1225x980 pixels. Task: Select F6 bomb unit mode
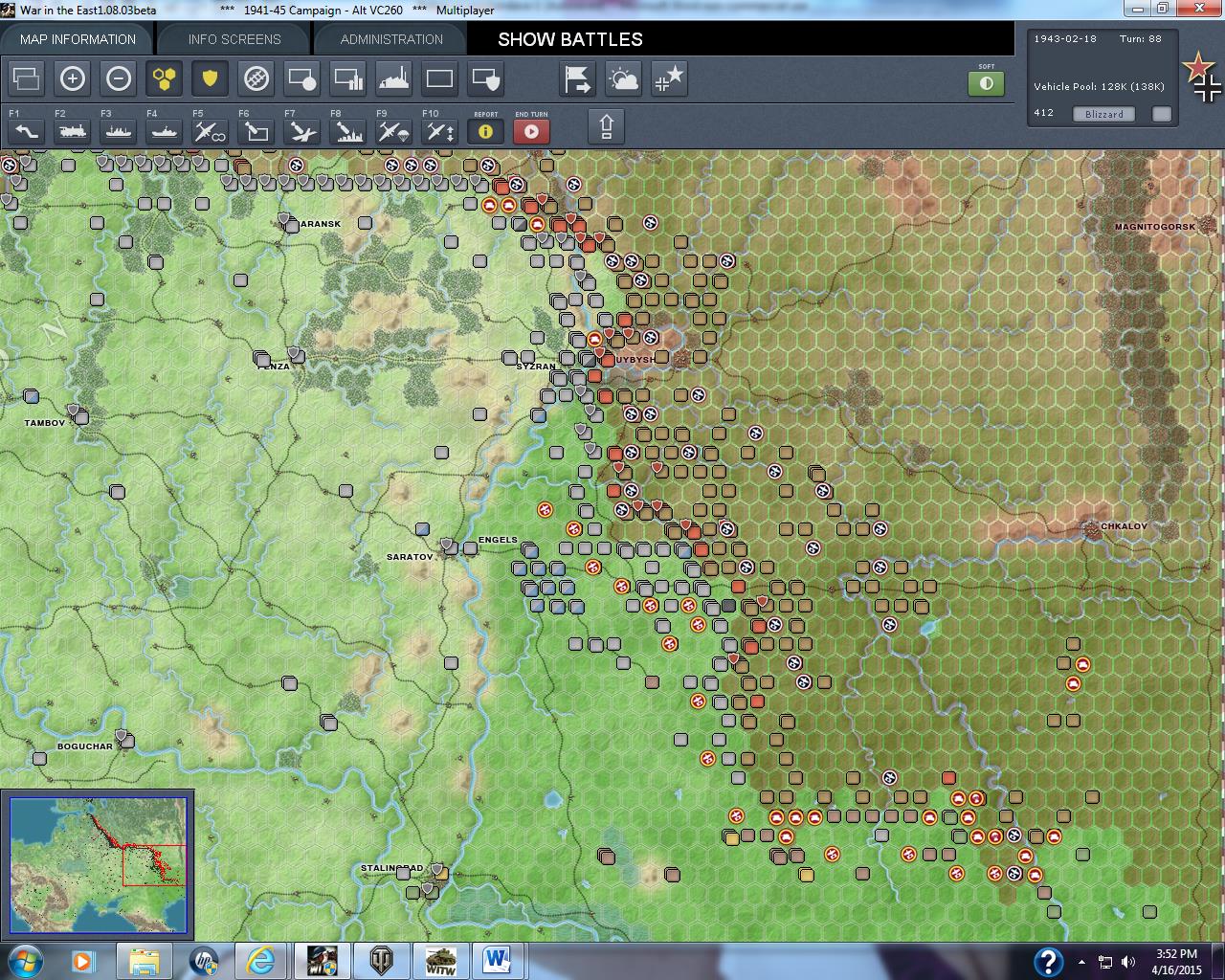pyautogui.click(x=256, y=130)
